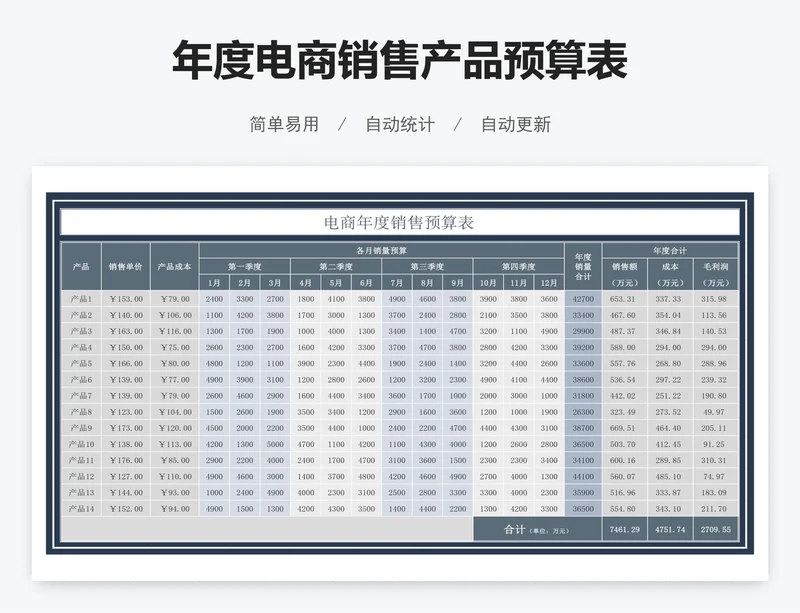Select total cost 4751.74

[670, 529]
